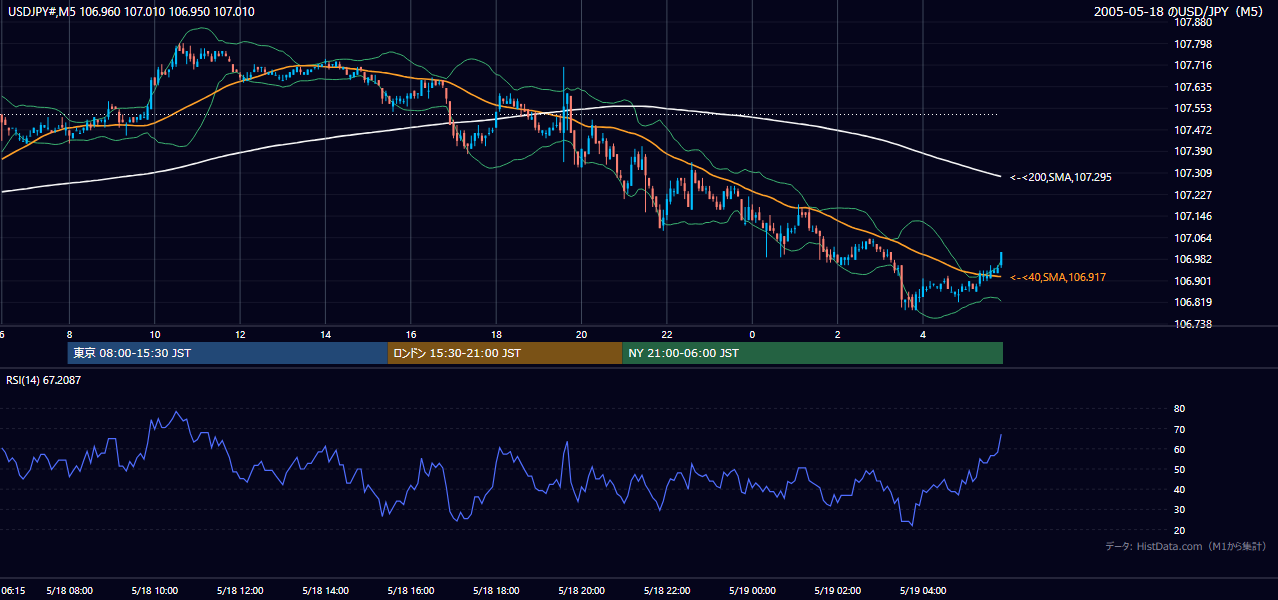Click the 200 SMA label reading 107.295
The image size is (1278, 600).
point(1061,177)
